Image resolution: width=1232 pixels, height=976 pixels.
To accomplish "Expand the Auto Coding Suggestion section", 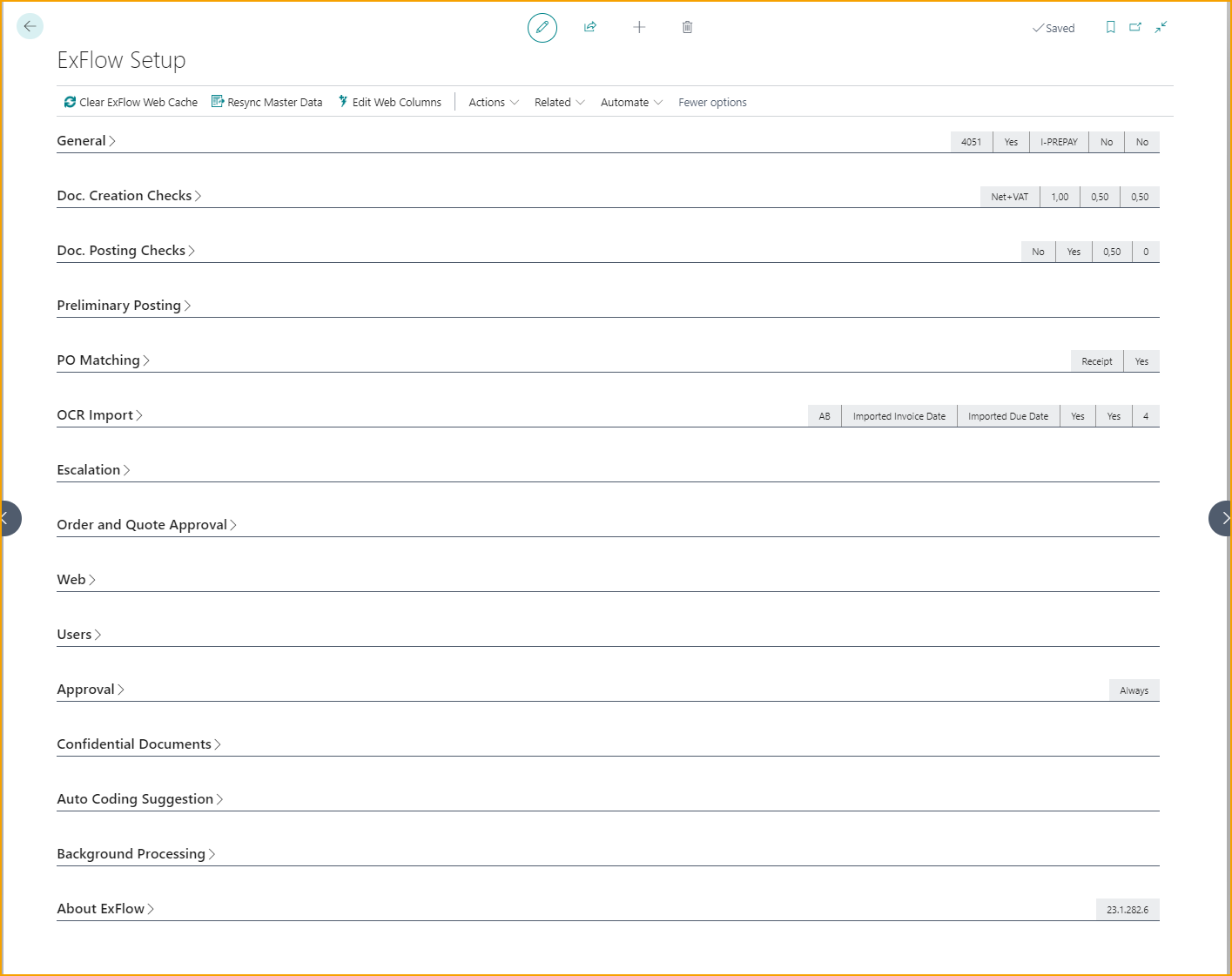I will 140,798.
